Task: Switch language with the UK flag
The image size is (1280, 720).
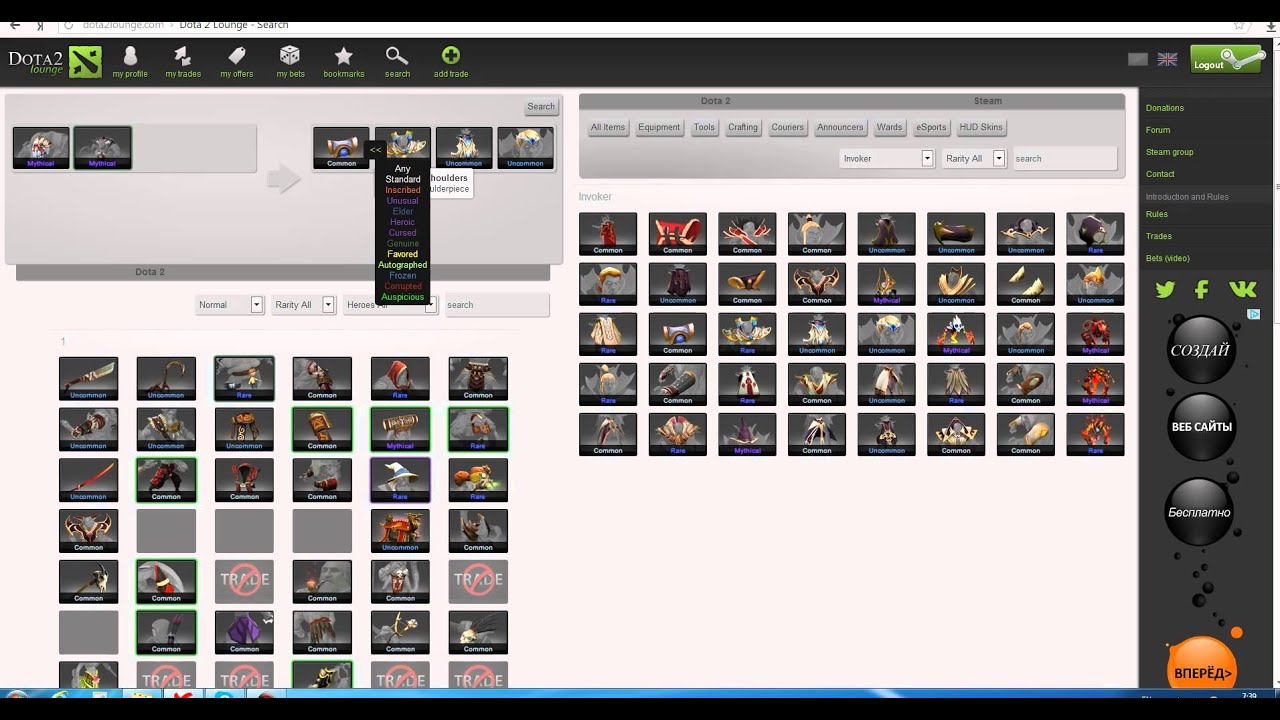Action: (1167, 59)
